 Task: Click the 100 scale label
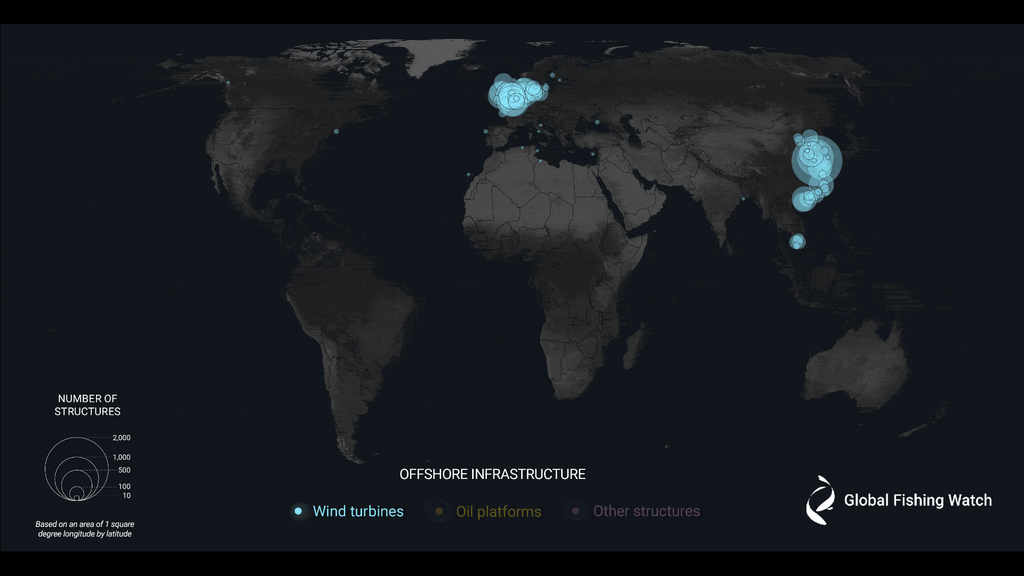[124, 487]
